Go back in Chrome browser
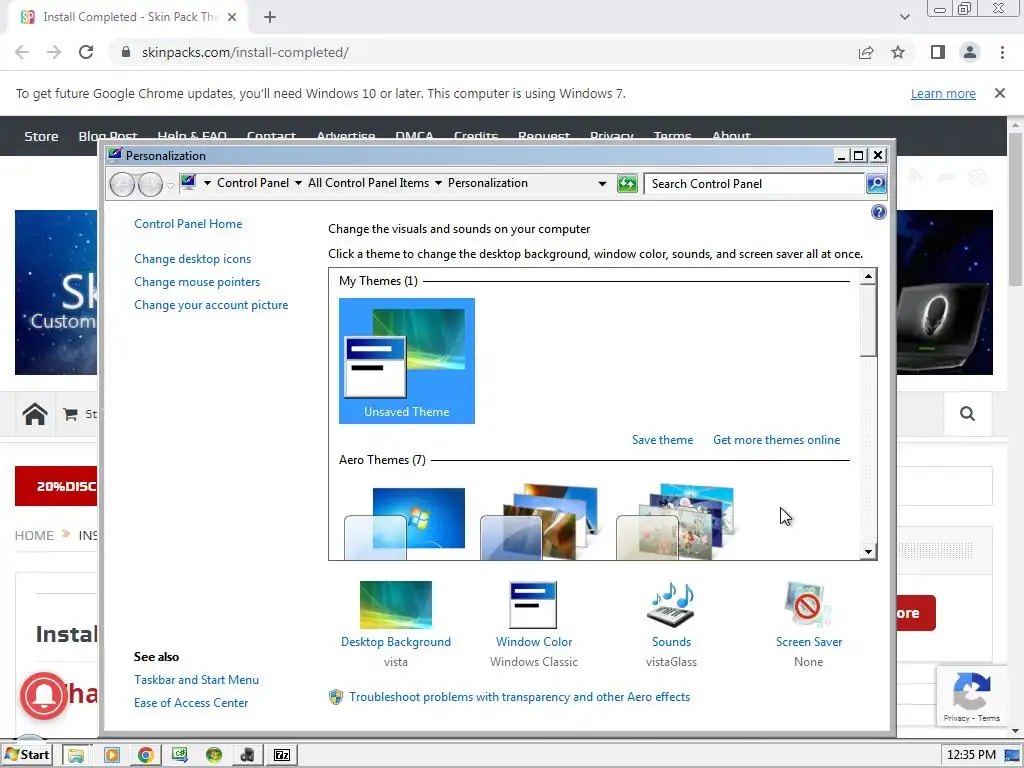This screenshot has width=1024, height=768. tap(22, 52)
